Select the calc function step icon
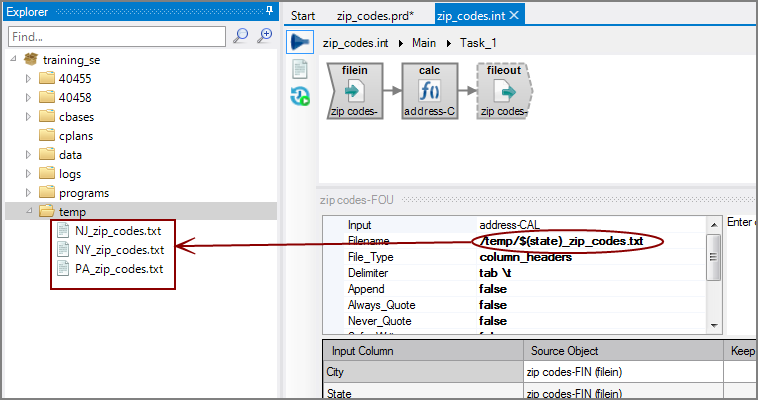758x400 pixels. point(430,91)
